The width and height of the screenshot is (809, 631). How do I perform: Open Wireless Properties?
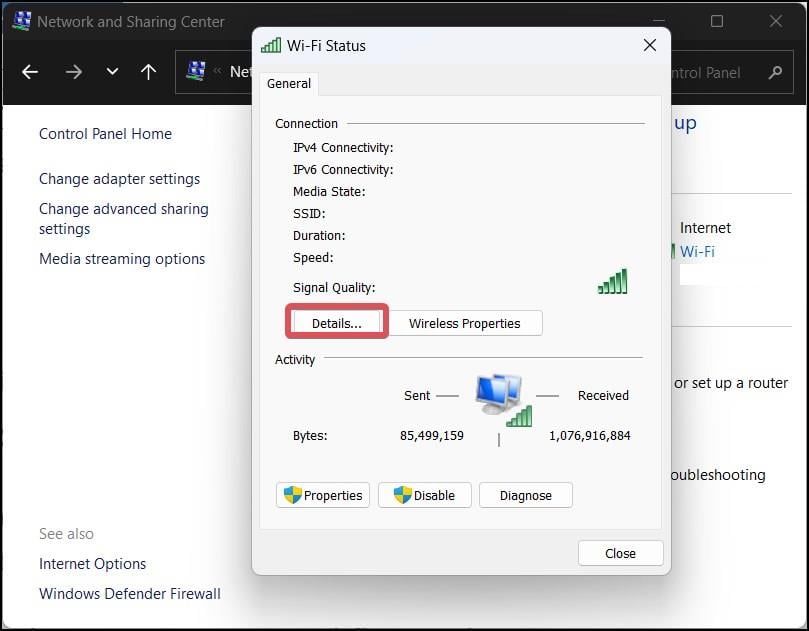[x=464, y=323]
